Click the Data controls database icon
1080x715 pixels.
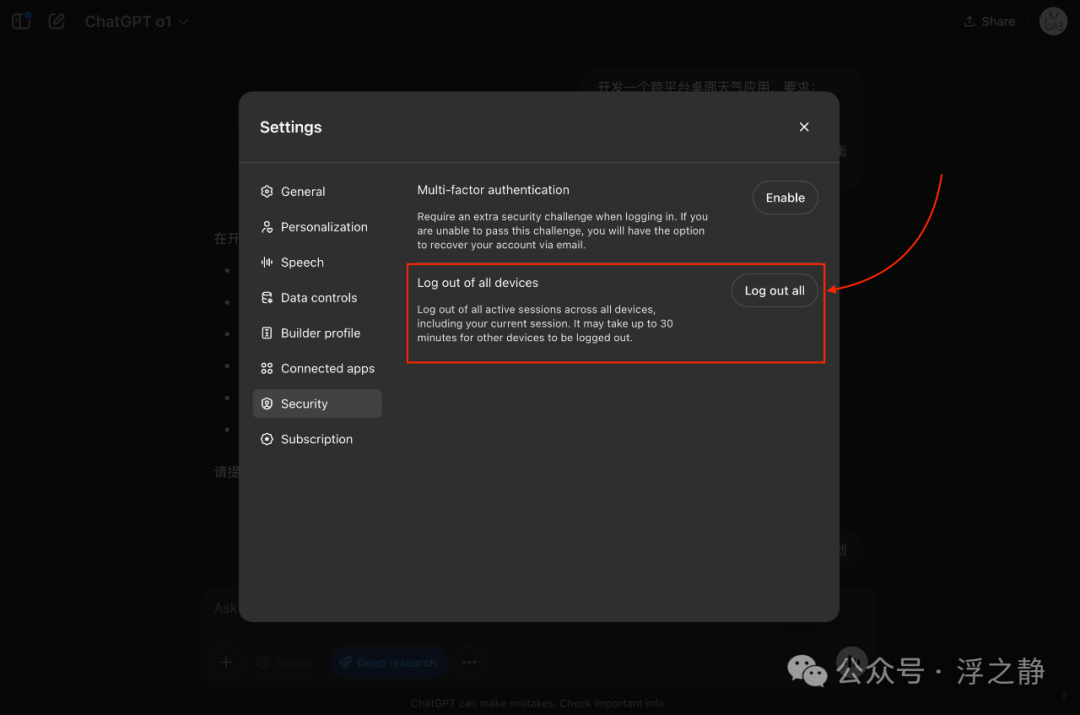tap(267, 298)
